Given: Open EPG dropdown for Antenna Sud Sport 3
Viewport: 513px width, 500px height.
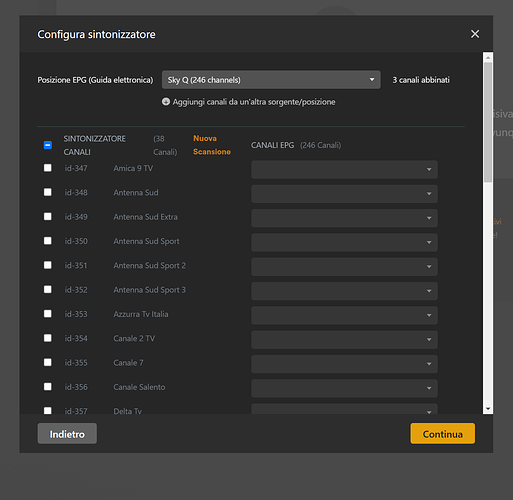Looking at the screenshot, I should (x=344, y=291).
